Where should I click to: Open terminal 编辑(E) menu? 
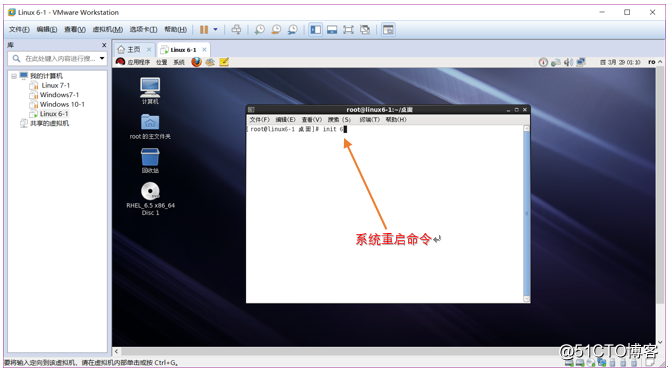pos(285,120)
